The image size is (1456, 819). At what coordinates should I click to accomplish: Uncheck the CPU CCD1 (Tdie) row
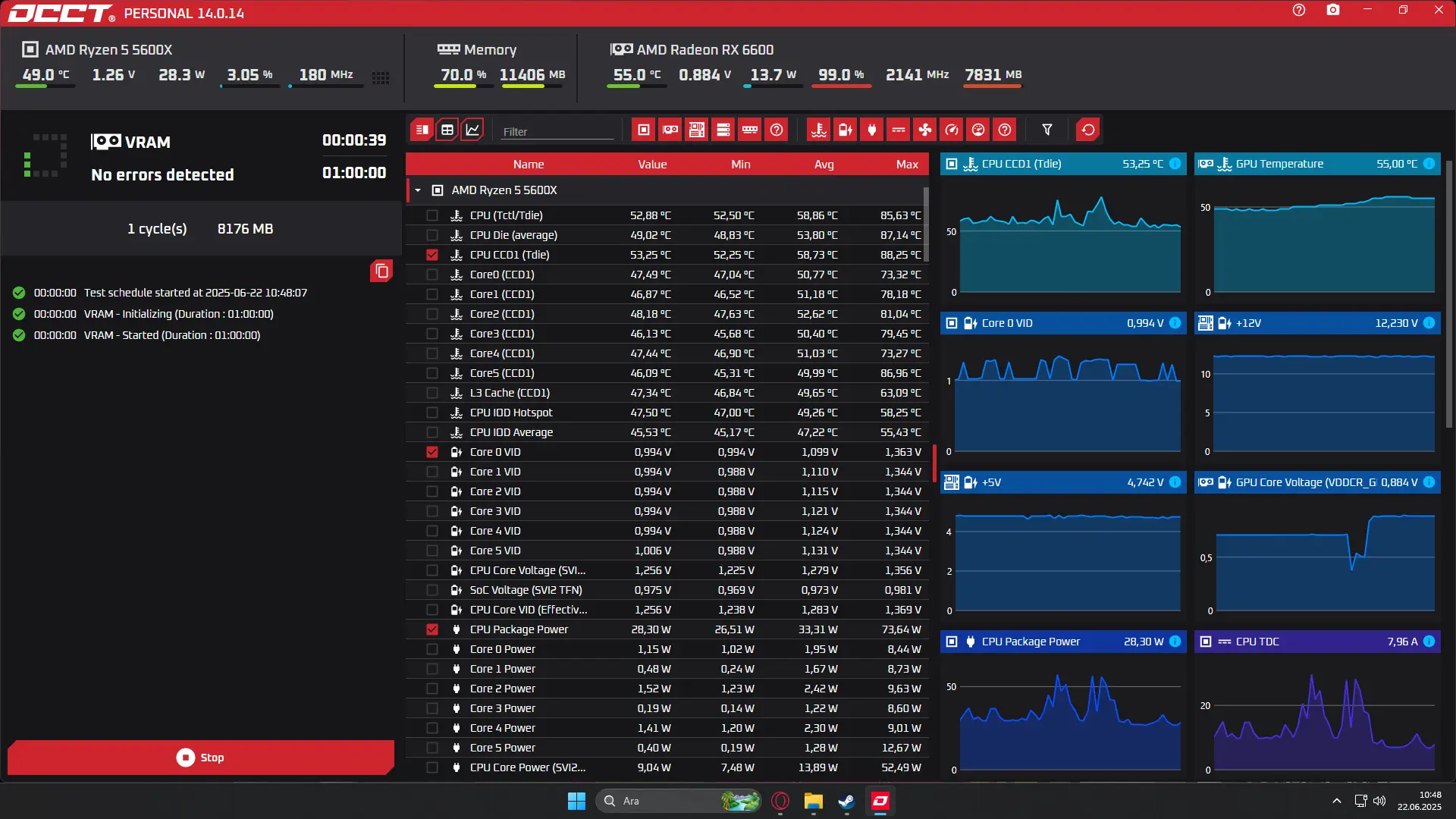tap(432, 255)
